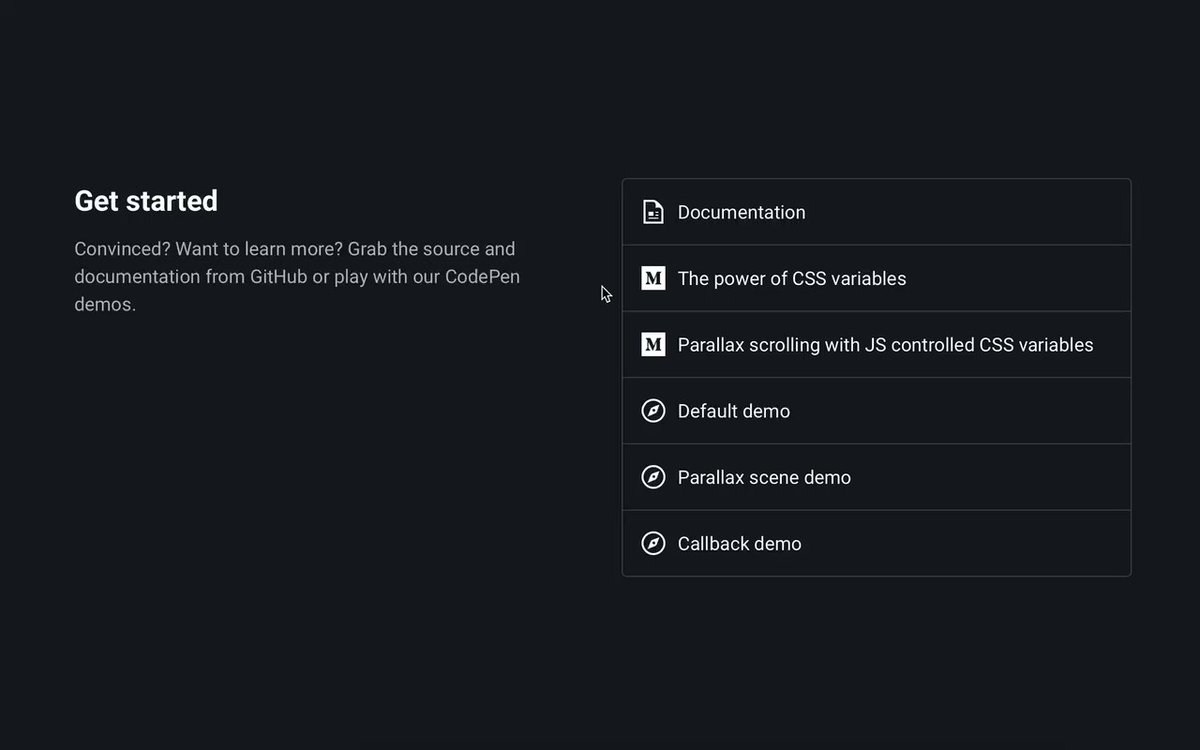The image size is (1200, 750).
Task: Click the word "CodePen" in the description
Action: [483, 276]
